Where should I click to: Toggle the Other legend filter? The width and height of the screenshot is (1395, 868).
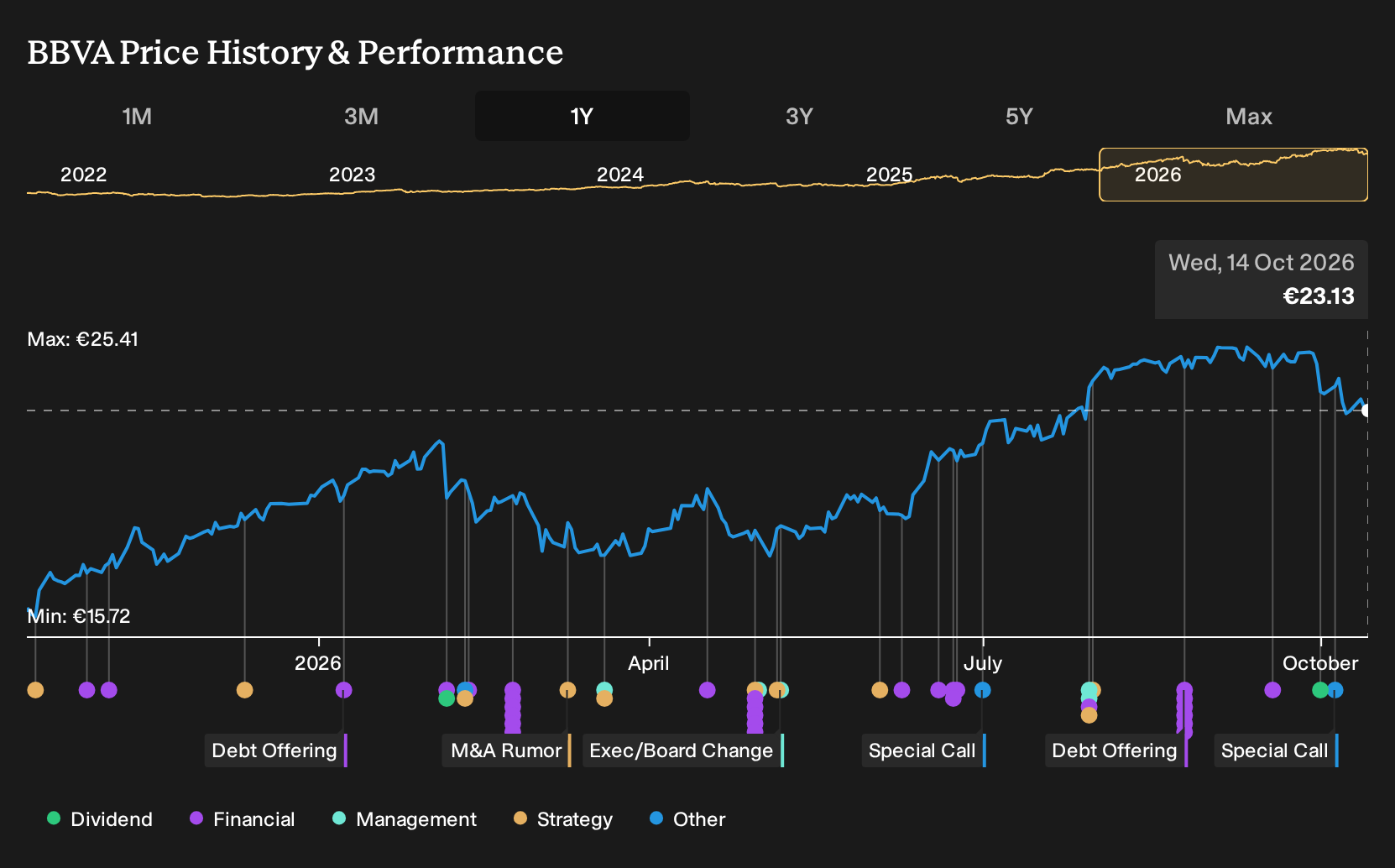point(687,819)
